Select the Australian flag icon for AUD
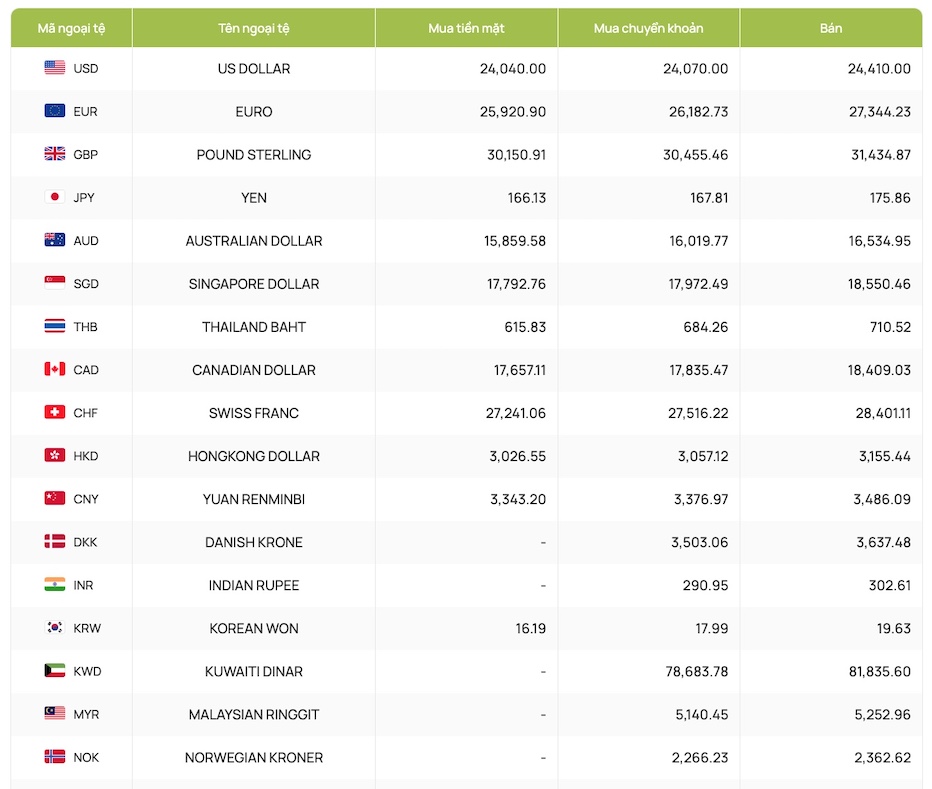 coord(55,240)
